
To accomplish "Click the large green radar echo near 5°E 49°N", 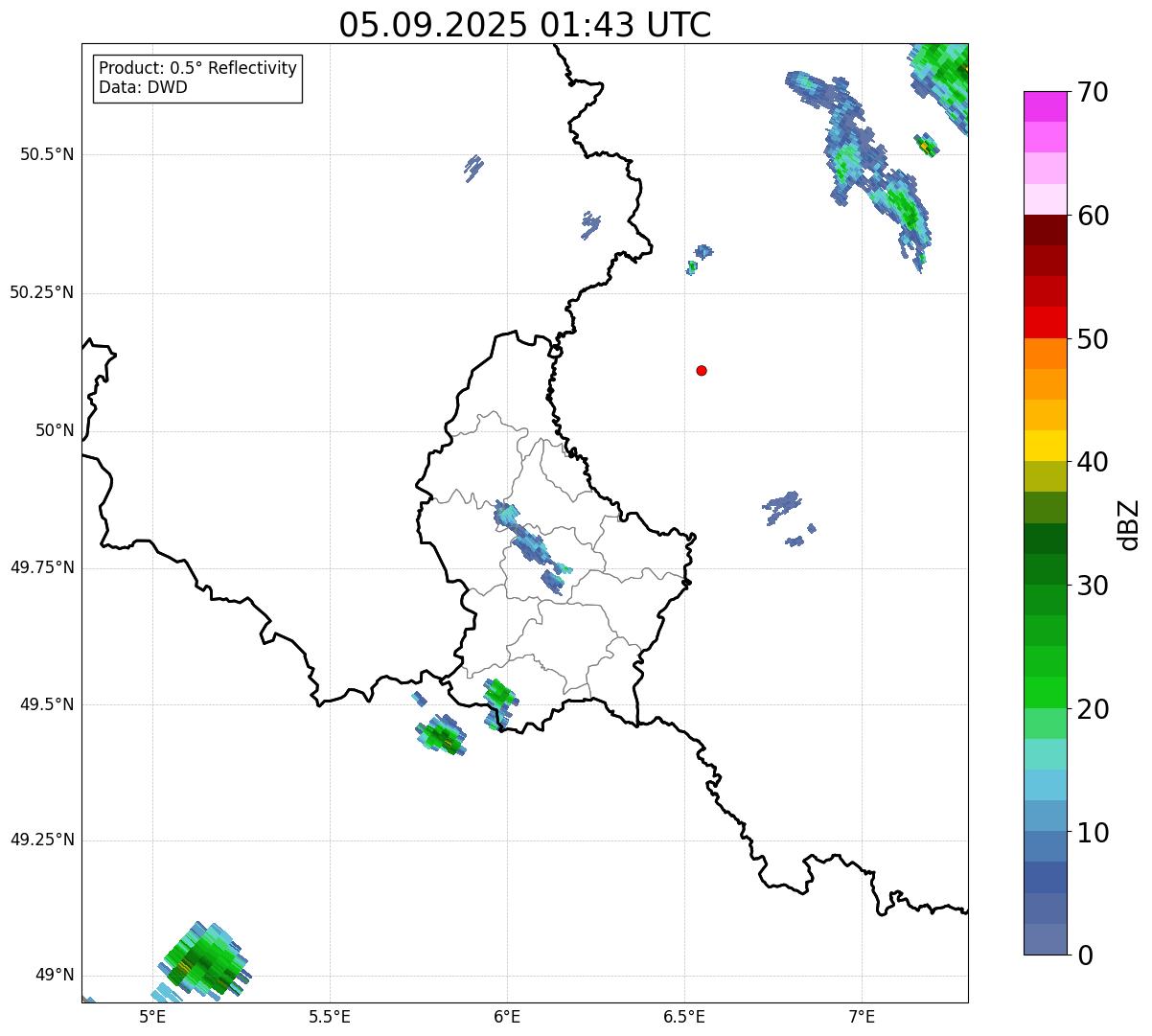I will 204,960.
